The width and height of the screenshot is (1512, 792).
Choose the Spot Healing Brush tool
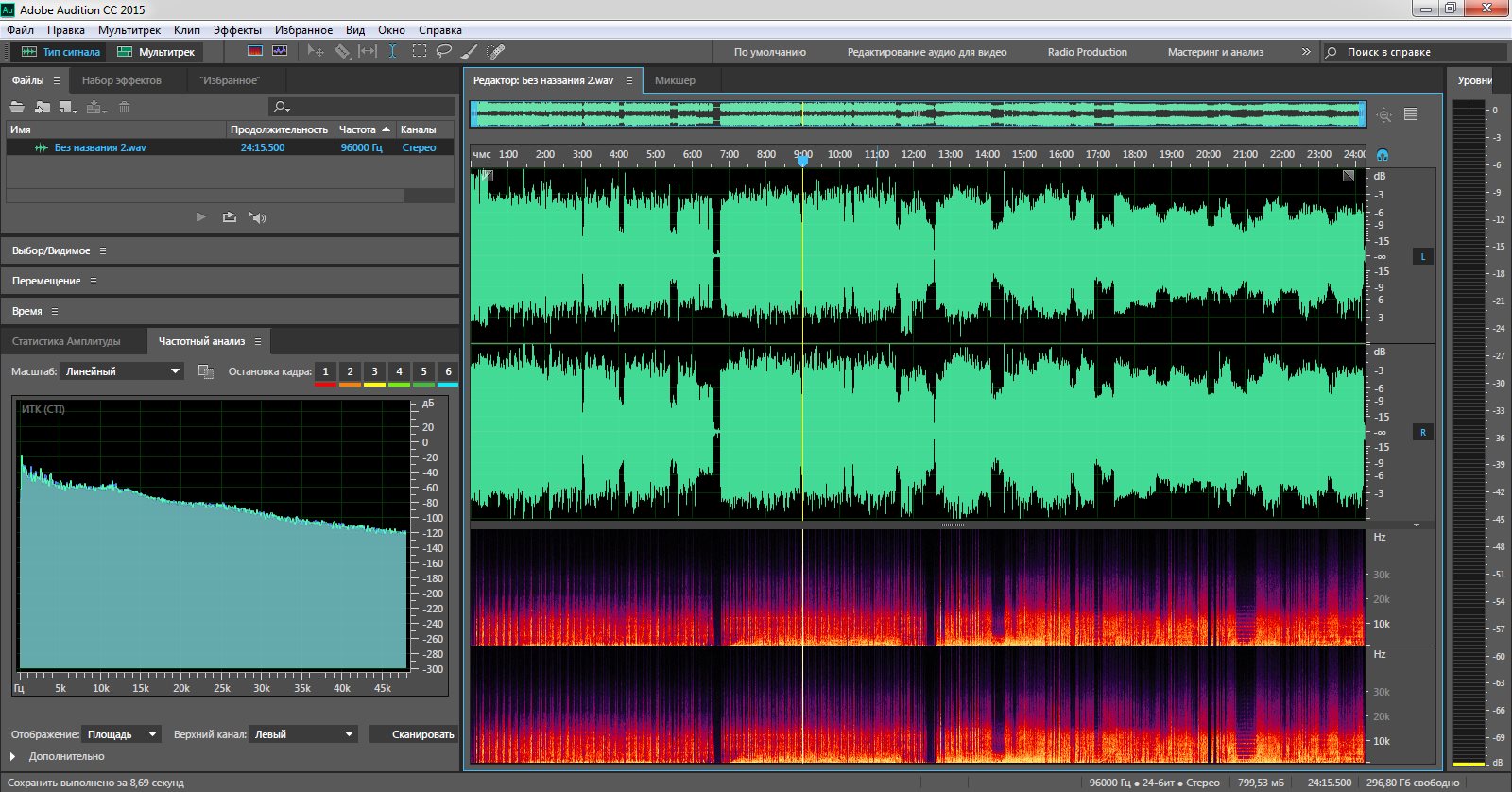tap(495, 52)
